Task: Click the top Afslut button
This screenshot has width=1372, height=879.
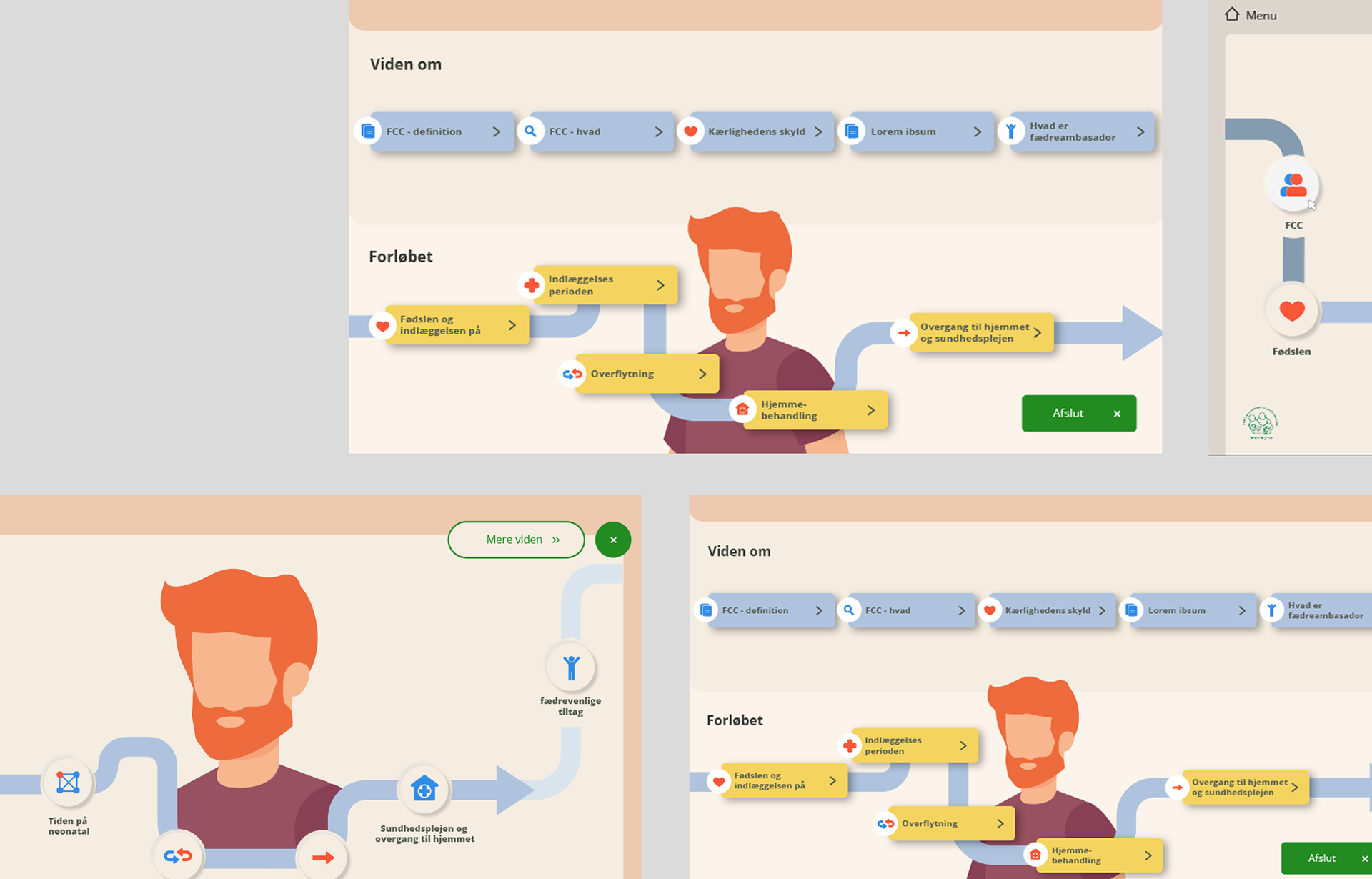Action: 1079,413
